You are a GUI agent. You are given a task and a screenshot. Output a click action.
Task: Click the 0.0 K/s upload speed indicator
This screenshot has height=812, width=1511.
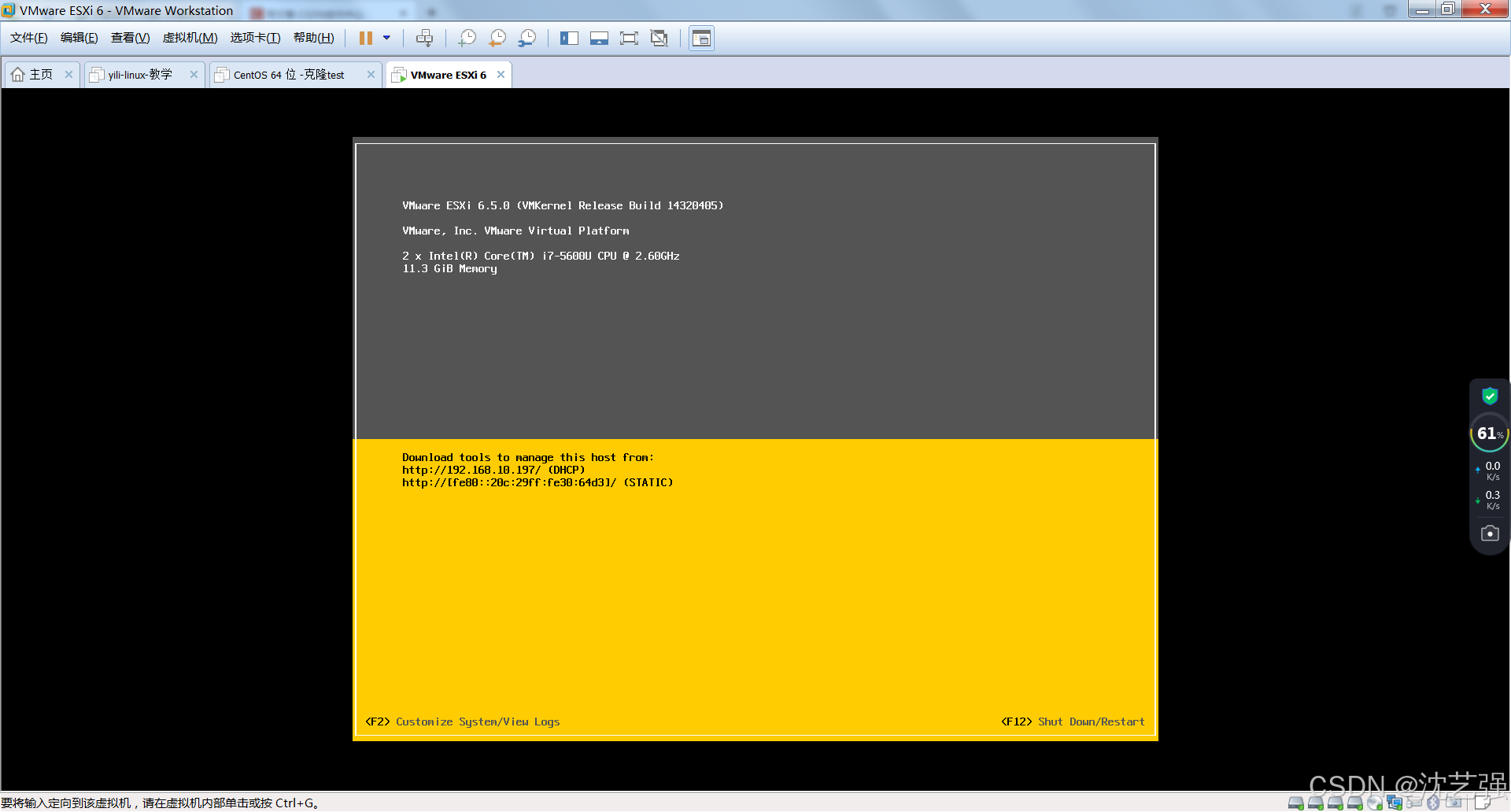[1489, 471]
